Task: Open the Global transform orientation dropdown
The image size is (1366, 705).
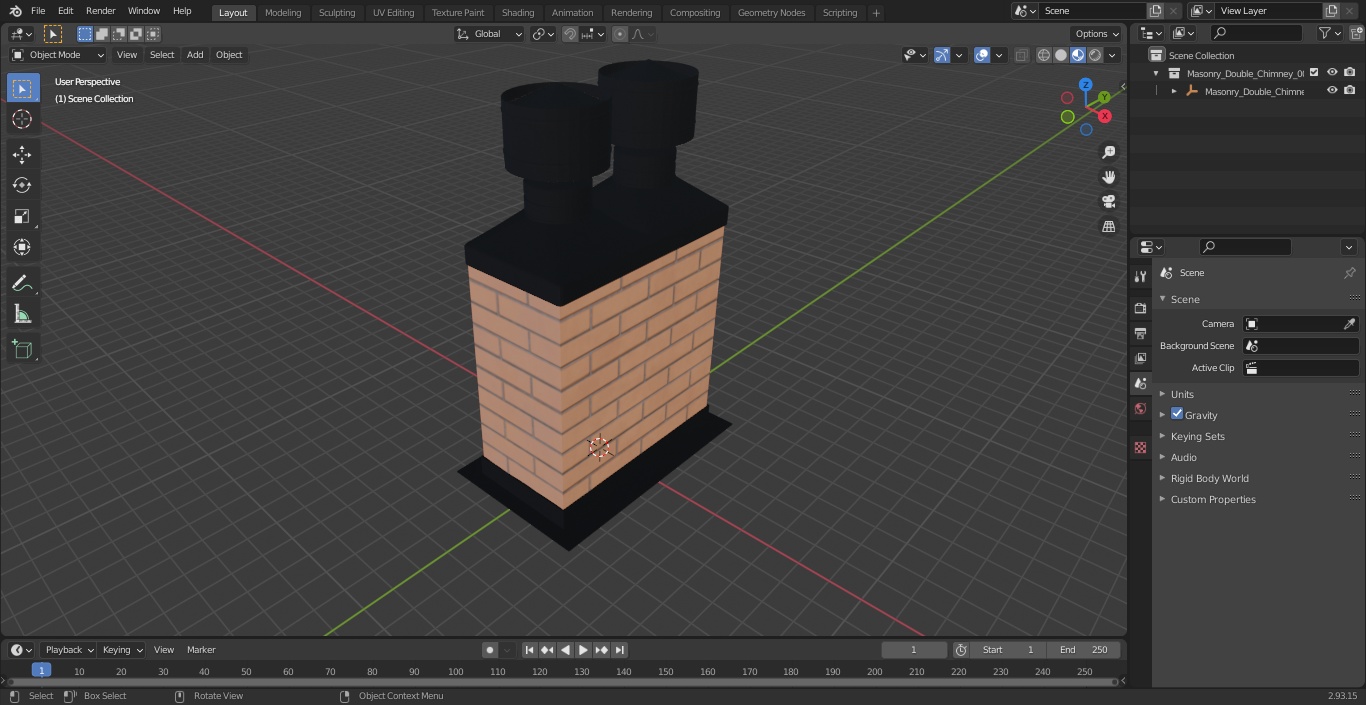Action: coord(490,34)
